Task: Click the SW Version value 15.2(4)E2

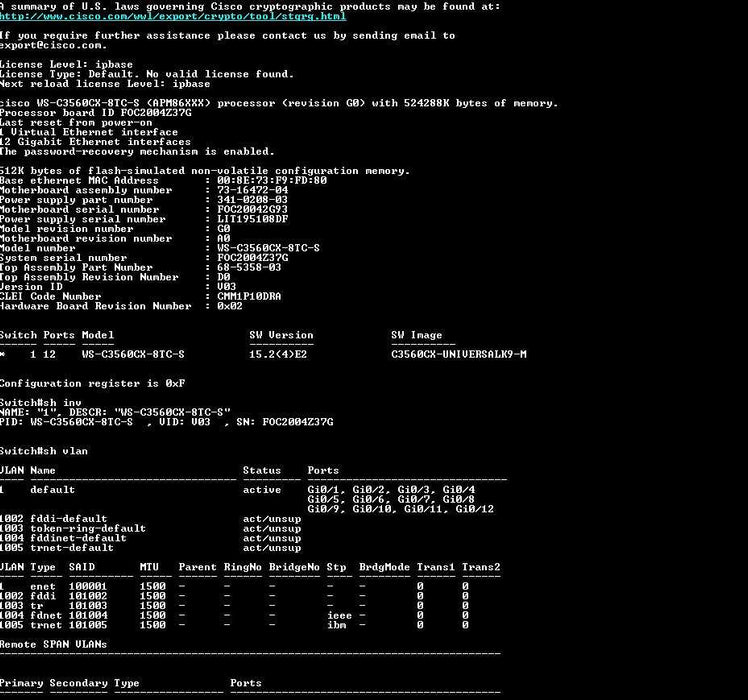Action: click(280, 354)
